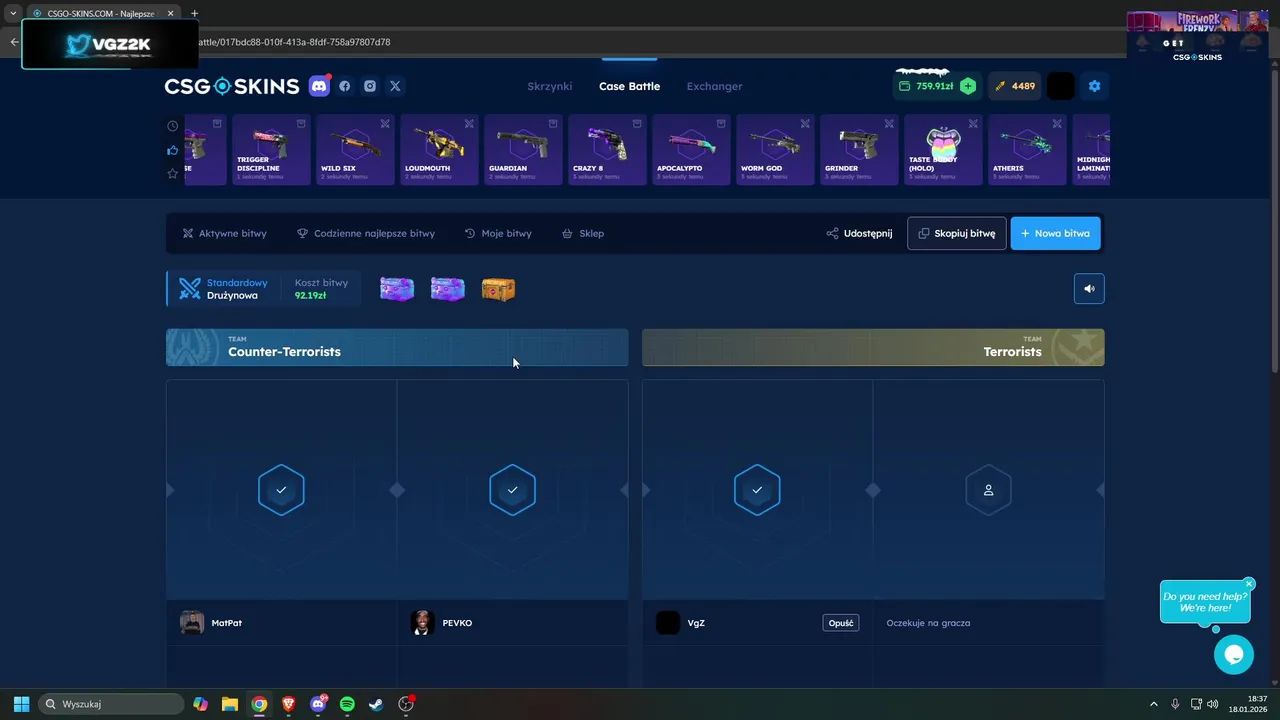Open the Instagram social icon

click(x=370, y=86)
